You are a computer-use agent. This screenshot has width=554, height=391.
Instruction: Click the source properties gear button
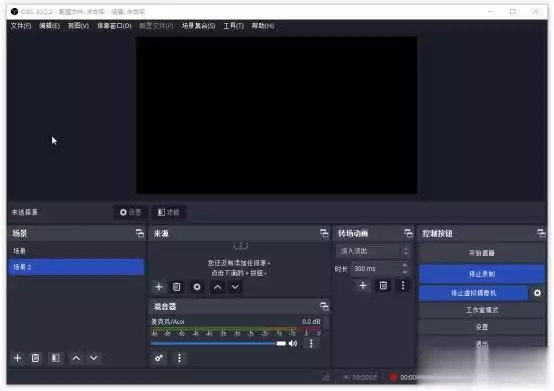point(131,212)
